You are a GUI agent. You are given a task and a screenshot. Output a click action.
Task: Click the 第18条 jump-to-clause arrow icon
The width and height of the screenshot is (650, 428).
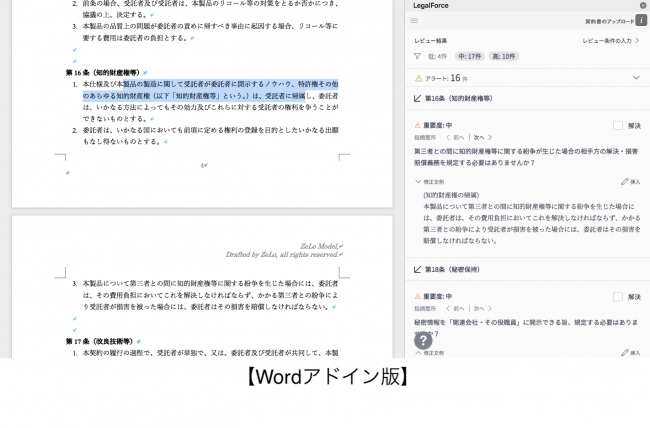click(417, 269)
